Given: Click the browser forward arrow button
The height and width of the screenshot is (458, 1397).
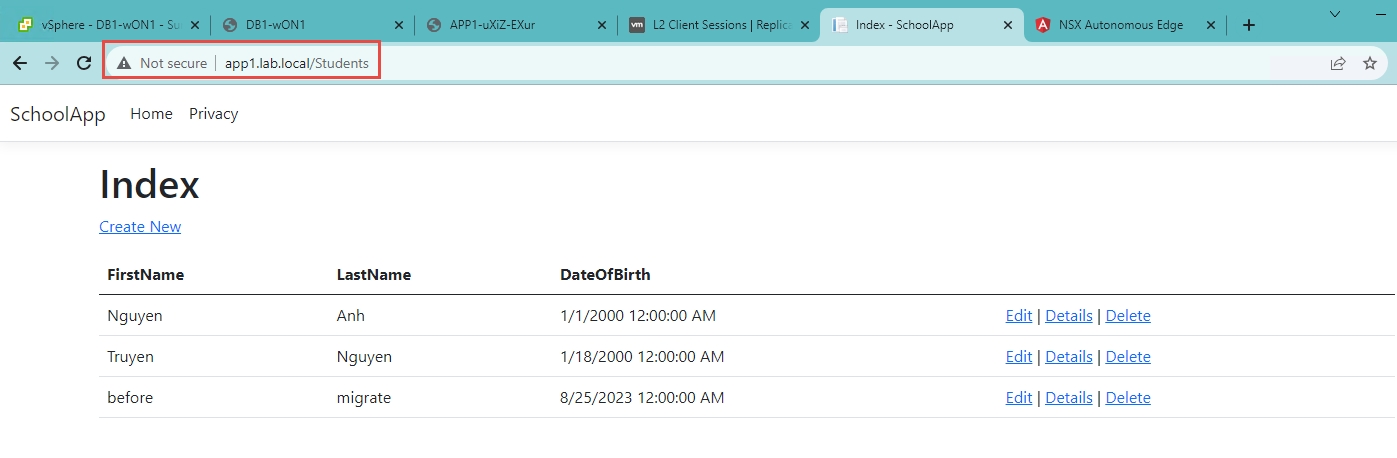Looking at the screenshot, I should click(x=52, y=63).
